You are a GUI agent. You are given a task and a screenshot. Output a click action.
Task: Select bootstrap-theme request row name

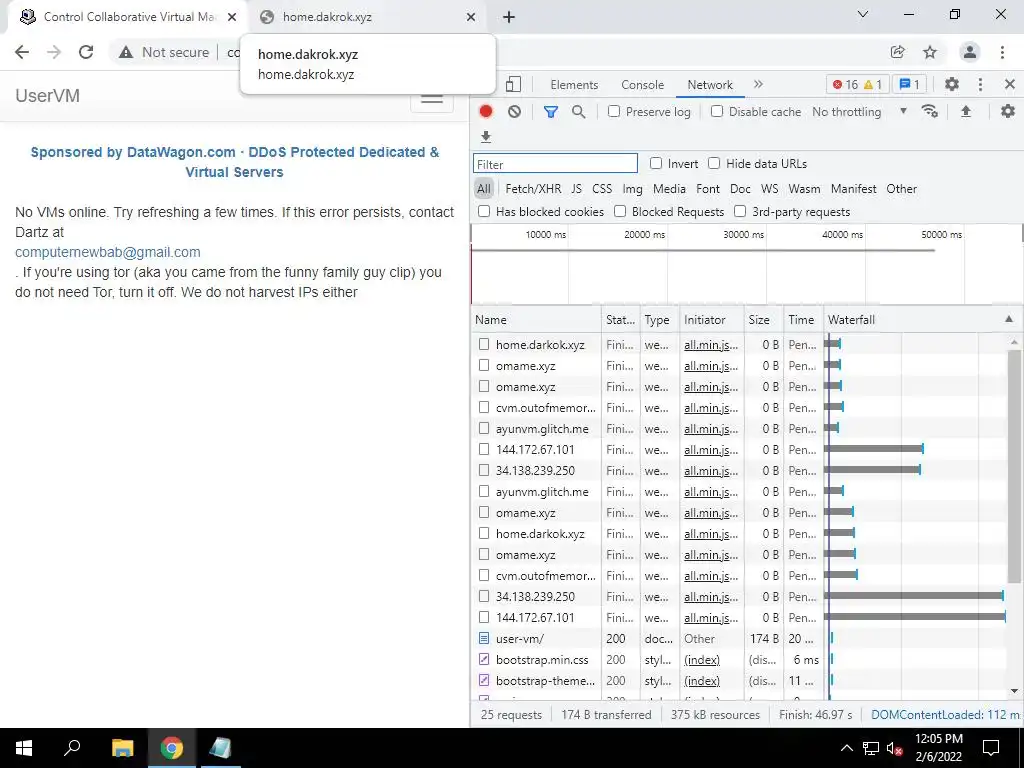tap(545, 680)
